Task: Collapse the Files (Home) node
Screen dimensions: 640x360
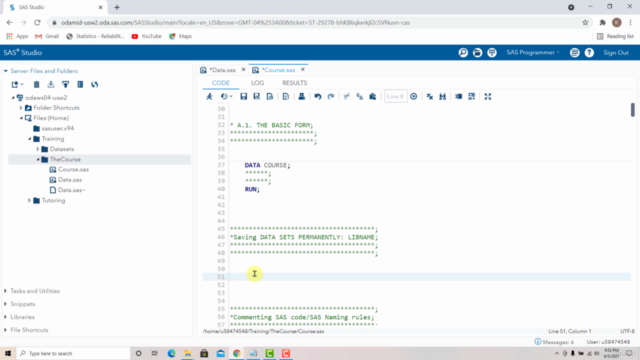Action: tap(21, 118)
